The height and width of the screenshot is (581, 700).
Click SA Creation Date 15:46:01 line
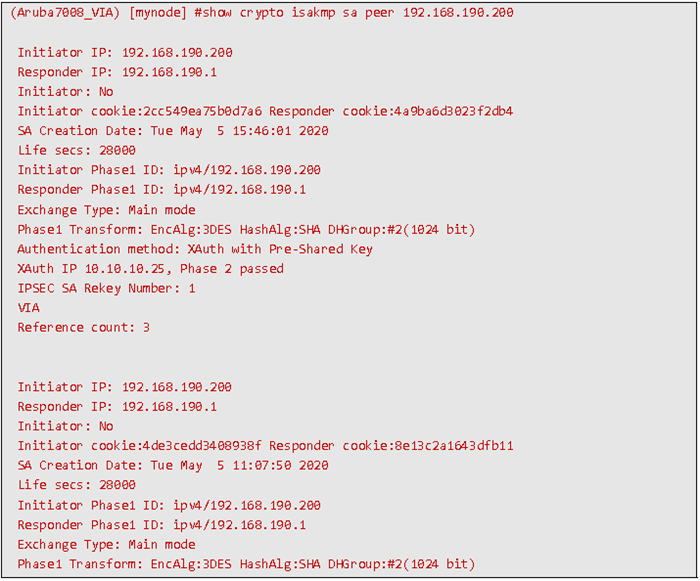[x=173, y=131]
